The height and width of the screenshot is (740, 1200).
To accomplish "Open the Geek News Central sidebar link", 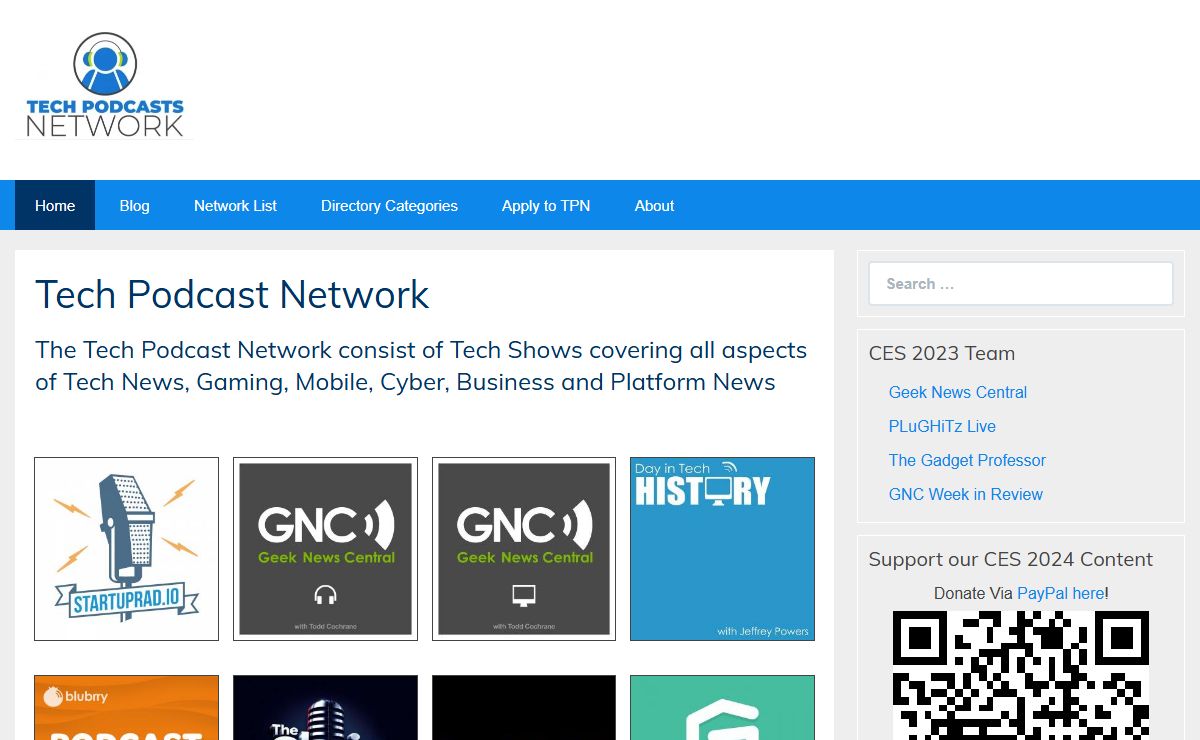I will (x=957, y=392).
